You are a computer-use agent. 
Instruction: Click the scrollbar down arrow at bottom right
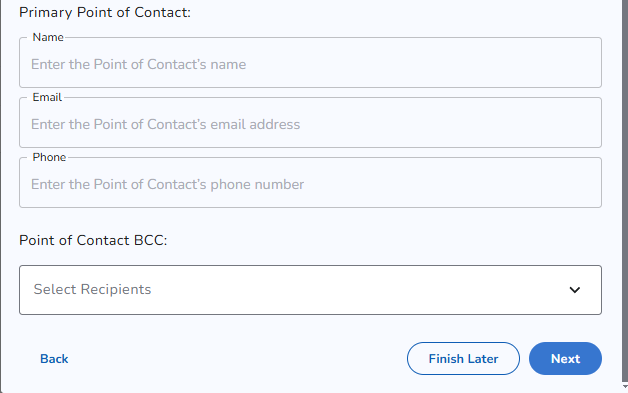(x=625, y=386)
